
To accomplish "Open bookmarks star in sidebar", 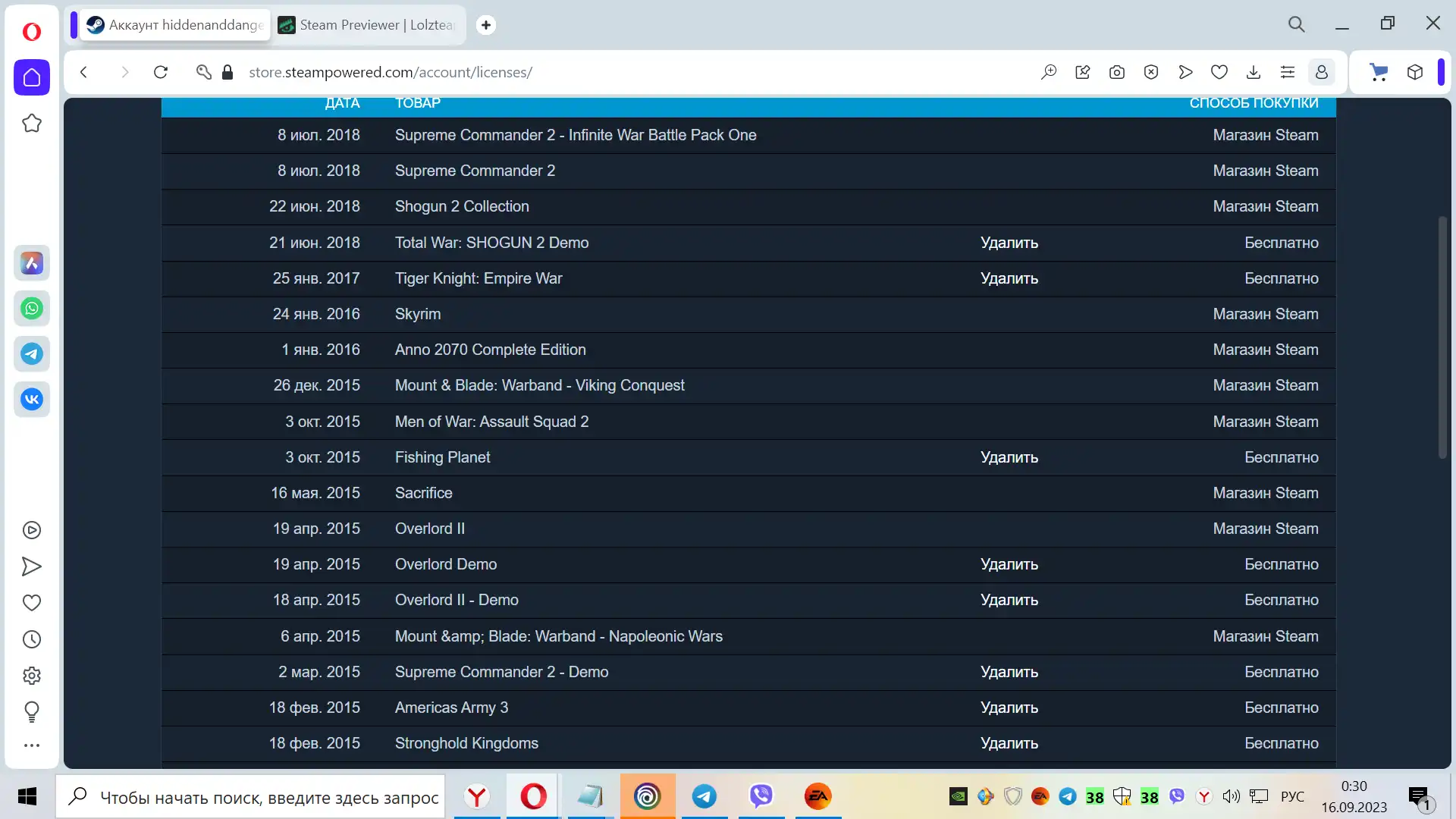I will [32, 123].
